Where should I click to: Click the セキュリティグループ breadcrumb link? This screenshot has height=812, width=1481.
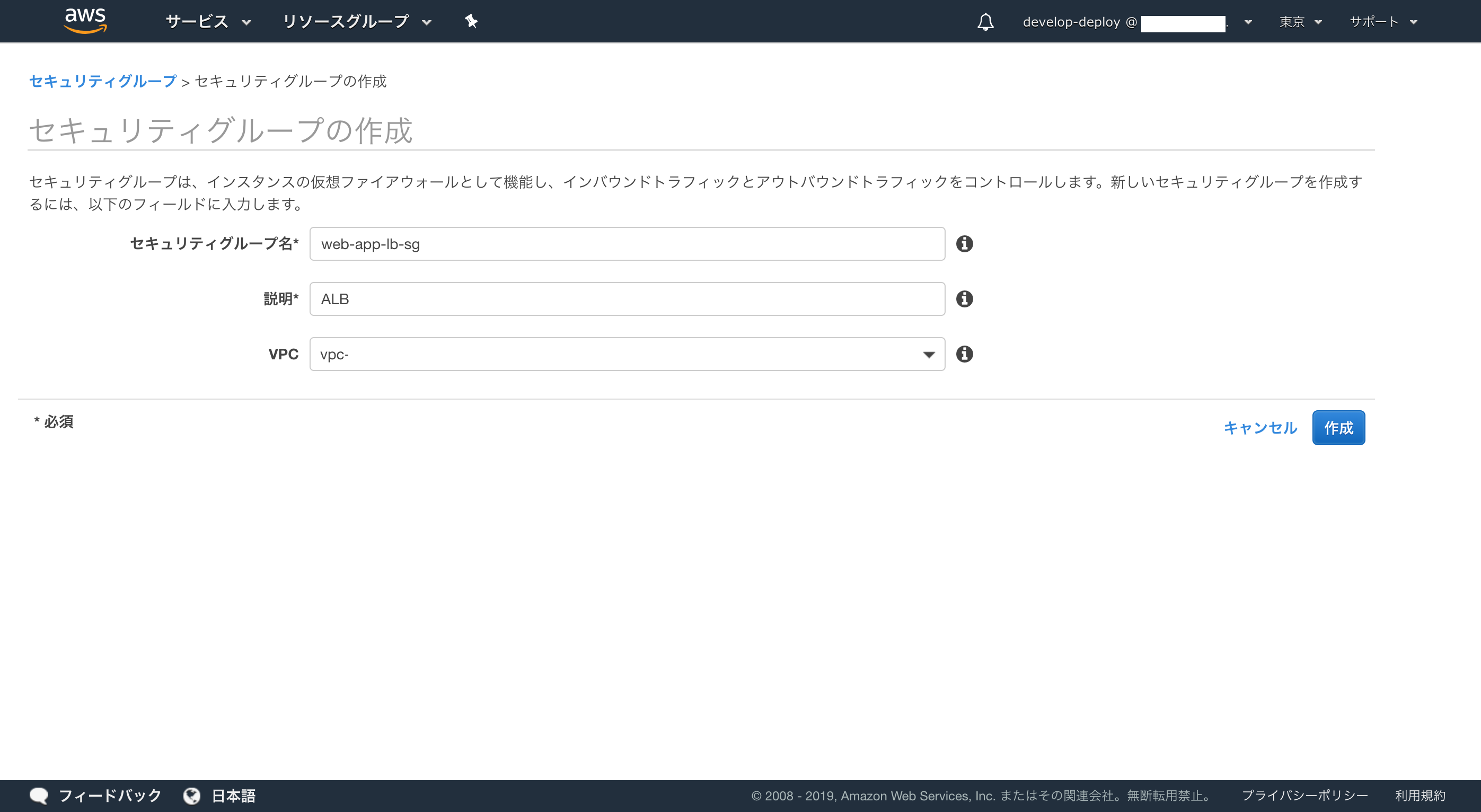(x=103, y=81)
